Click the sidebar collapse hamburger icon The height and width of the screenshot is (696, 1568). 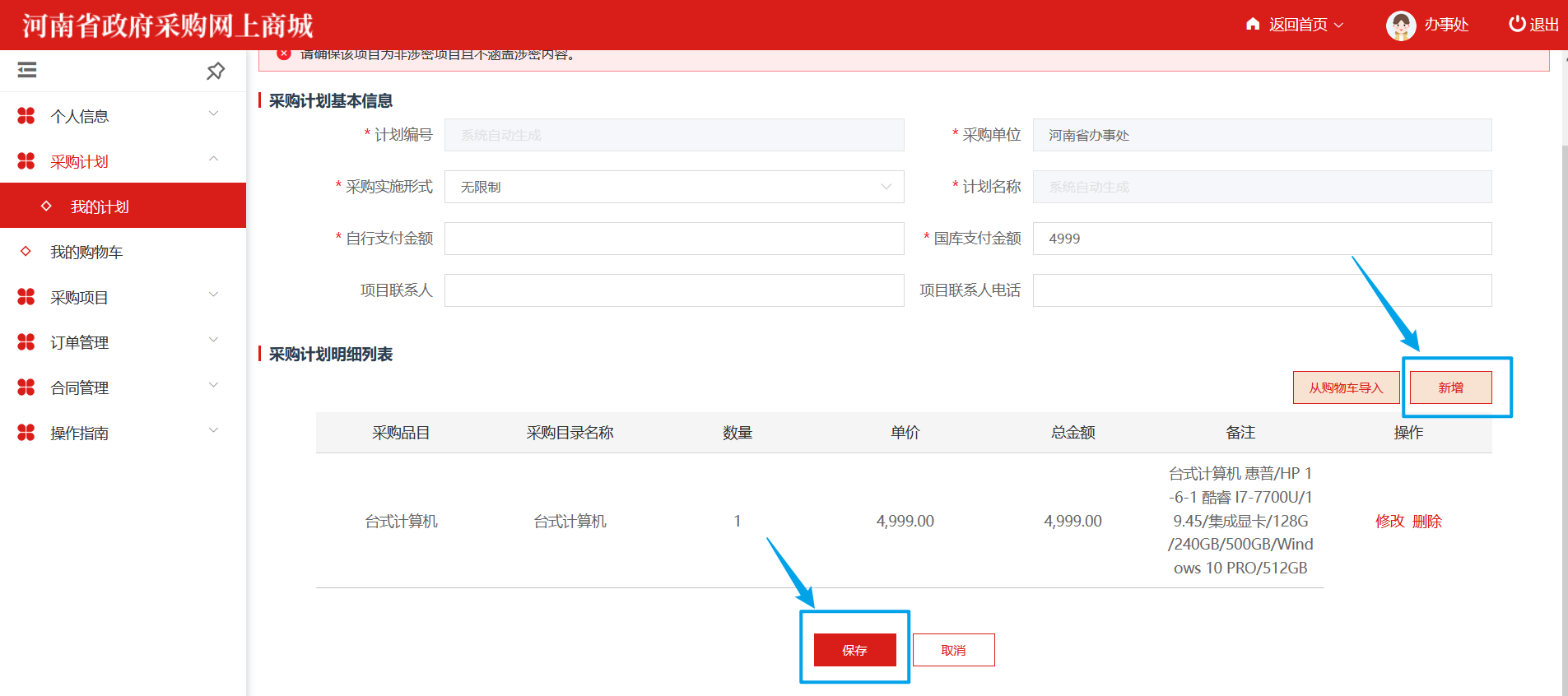click(x=27, y=70)
